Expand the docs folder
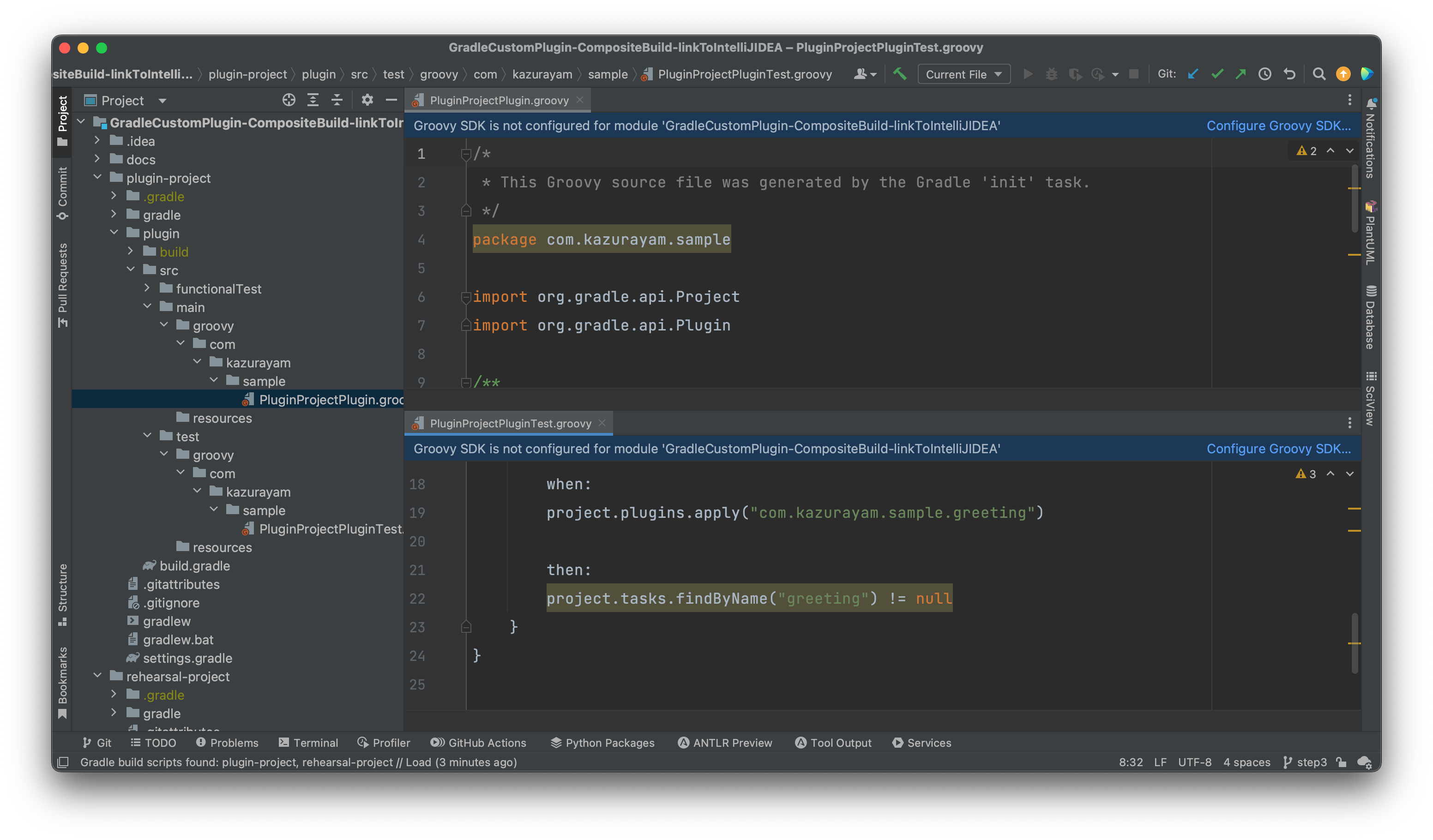Viewport: 1433px width, 840px height. pos(97,159)
